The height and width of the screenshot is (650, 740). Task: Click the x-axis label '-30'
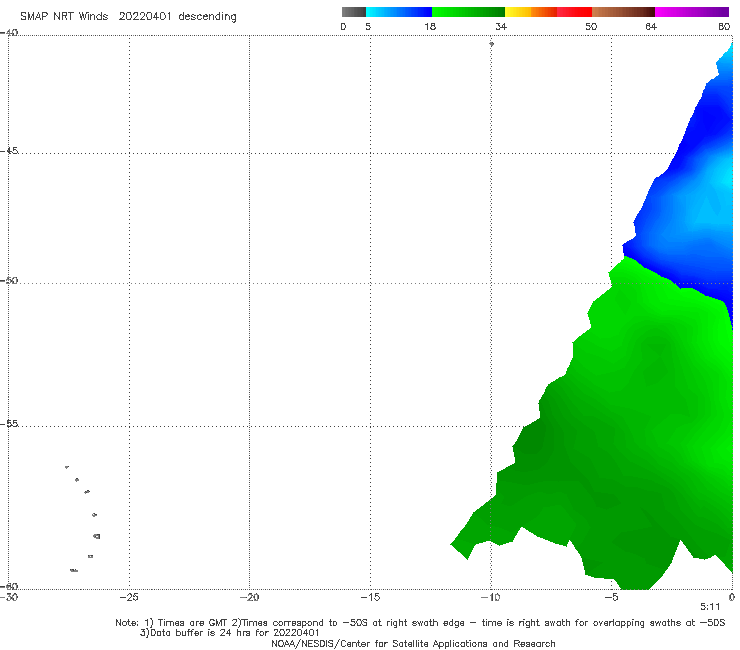(x=9, y=598)
